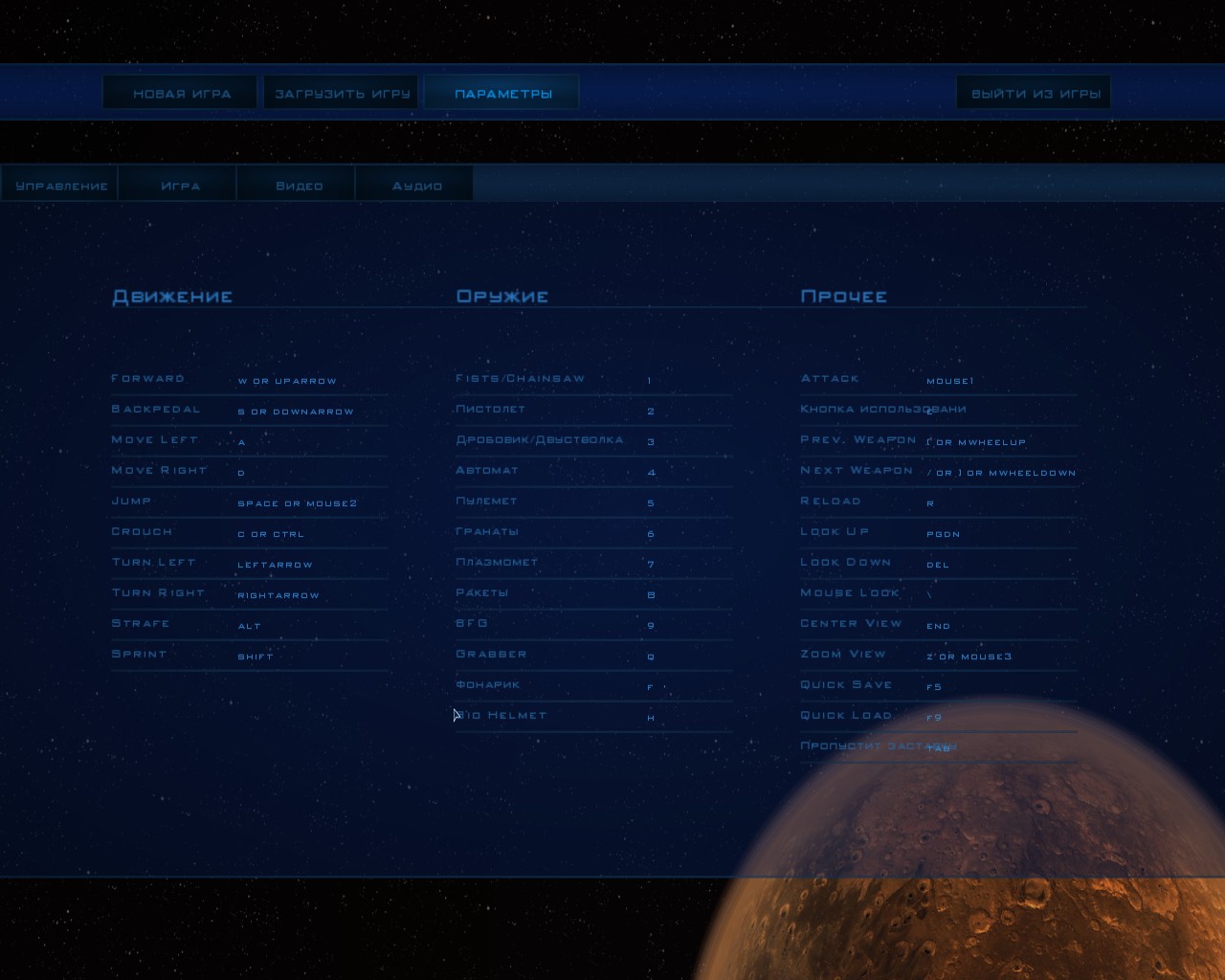Viewport: 1225px width, 980px height.
Task: Change the Attack key binding
Action: click(x=939, y=380)
